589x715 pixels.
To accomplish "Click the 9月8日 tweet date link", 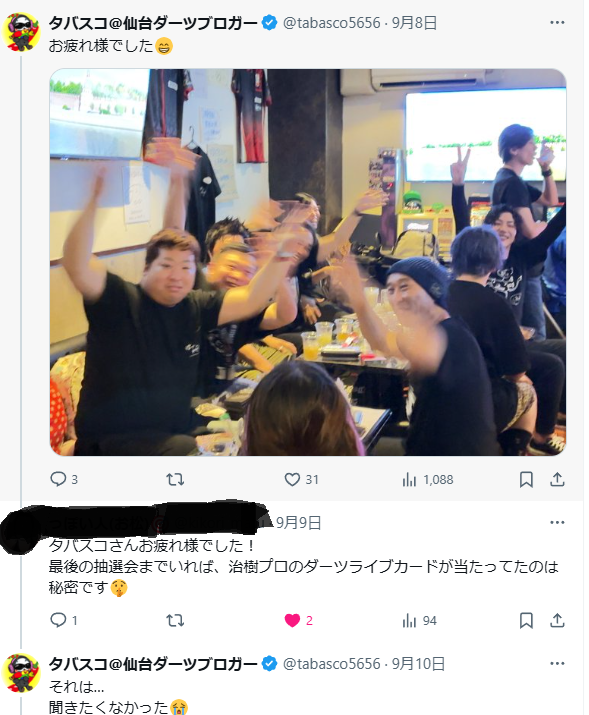I will pyautogui.click(x=414, y=22).
